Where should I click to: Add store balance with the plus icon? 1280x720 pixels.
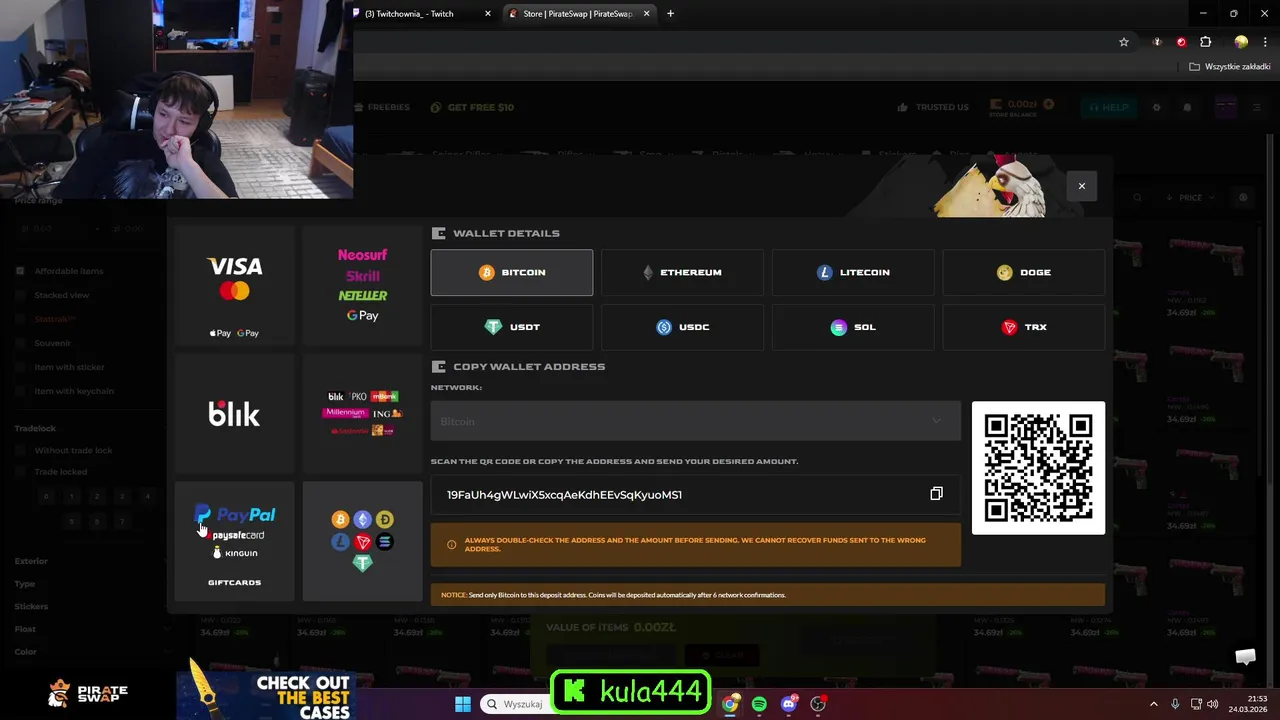point(1049,105)
